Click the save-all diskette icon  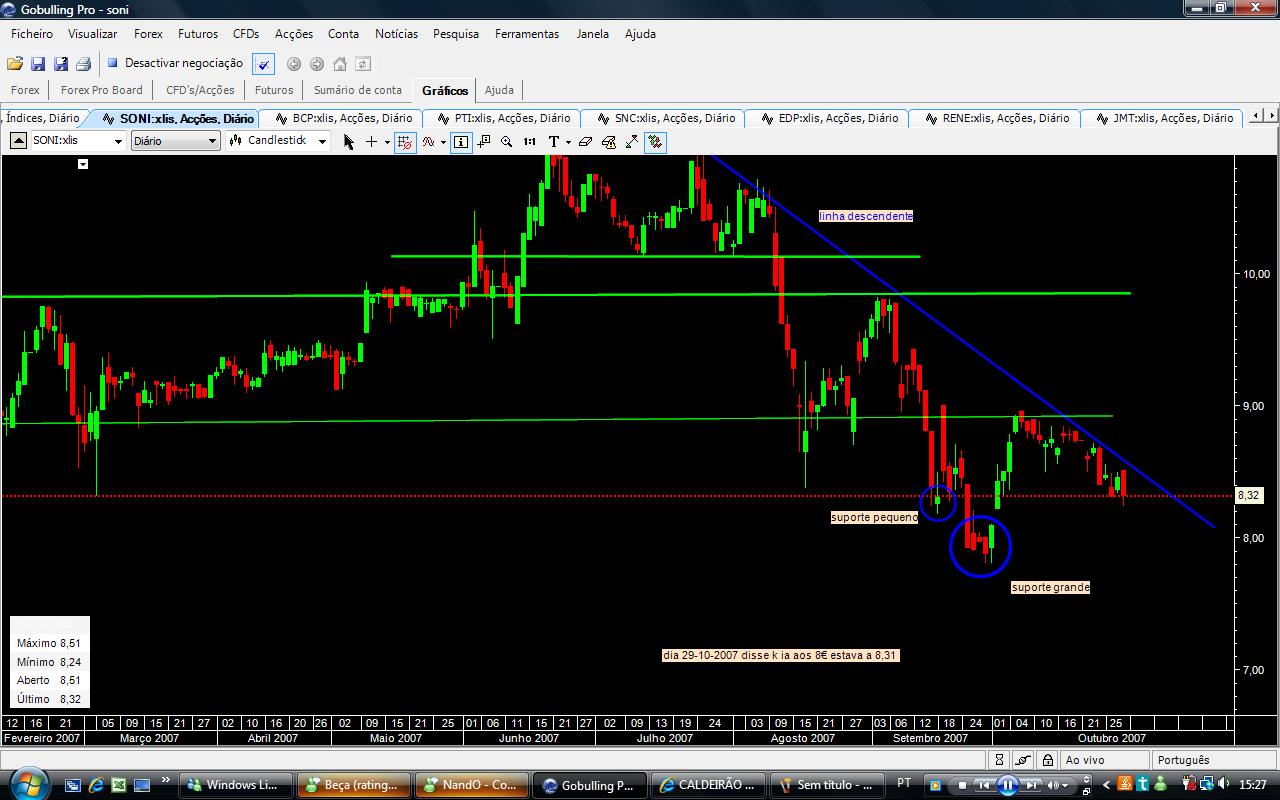[x=61, y=64]
